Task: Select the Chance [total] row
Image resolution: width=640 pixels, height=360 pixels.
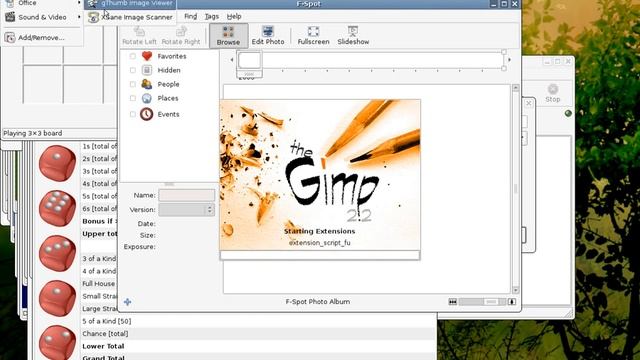Action: coord(259,334)
